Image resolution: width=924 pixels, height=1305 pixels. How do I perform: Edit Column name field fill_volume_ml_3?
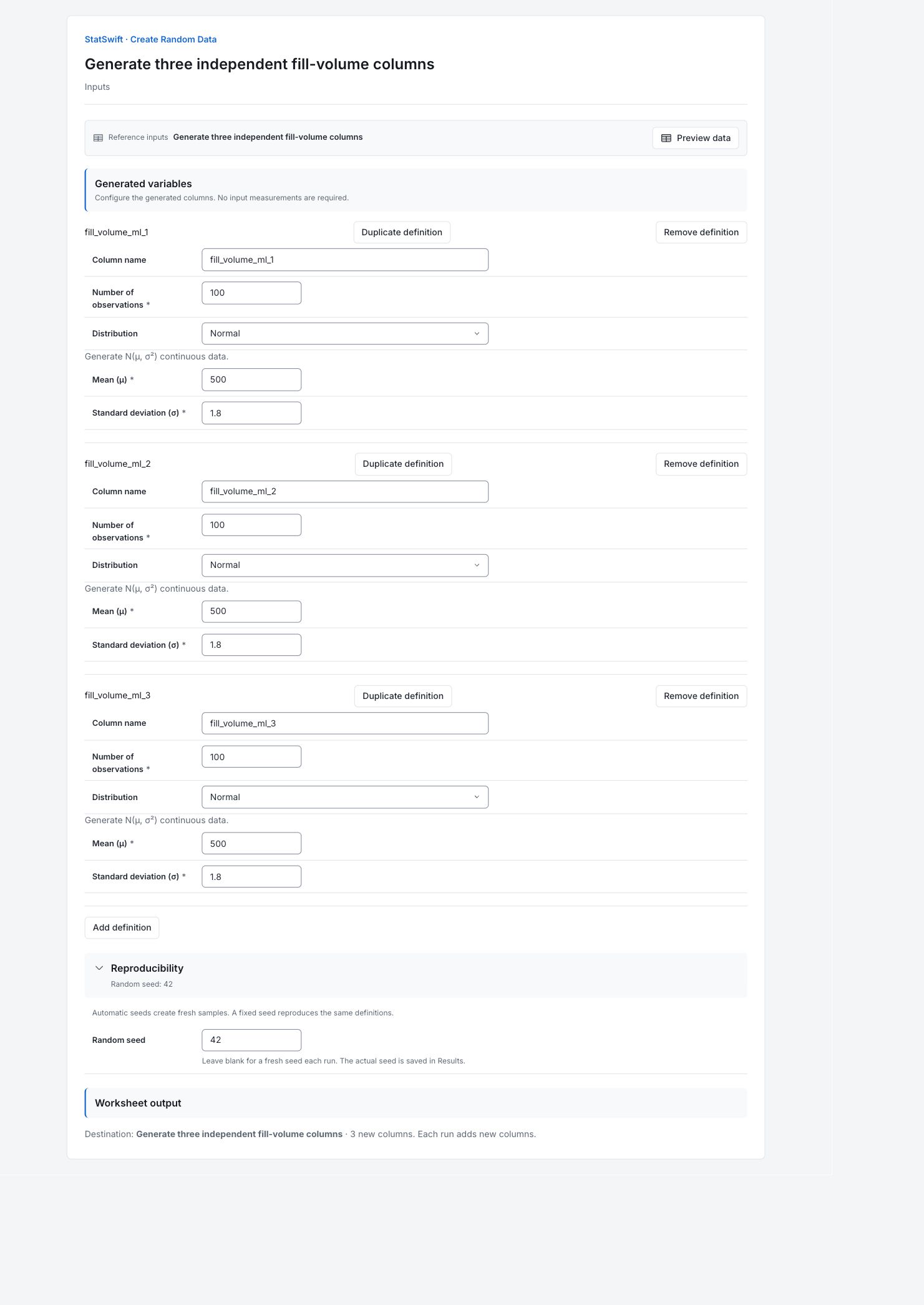tap(345, 723)
